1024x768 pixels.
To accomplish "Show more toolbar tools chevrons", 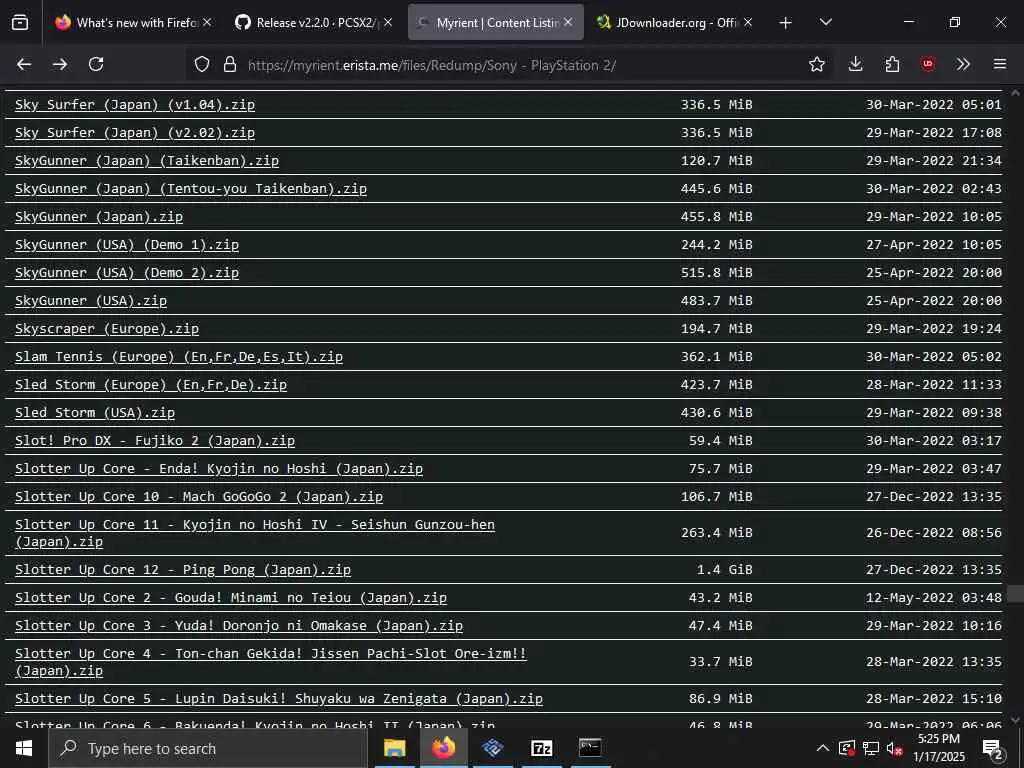I will (x=963, y=64).
